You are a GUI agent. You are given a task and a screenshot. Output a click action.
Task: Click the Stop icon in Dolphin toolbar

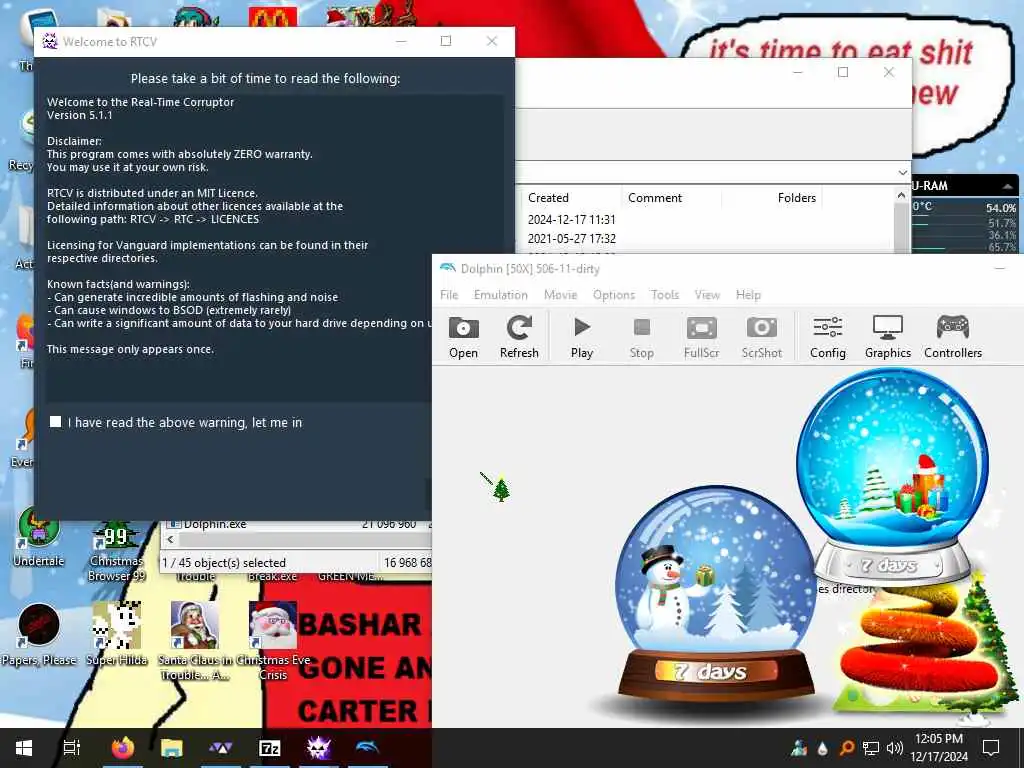[641, 337]
